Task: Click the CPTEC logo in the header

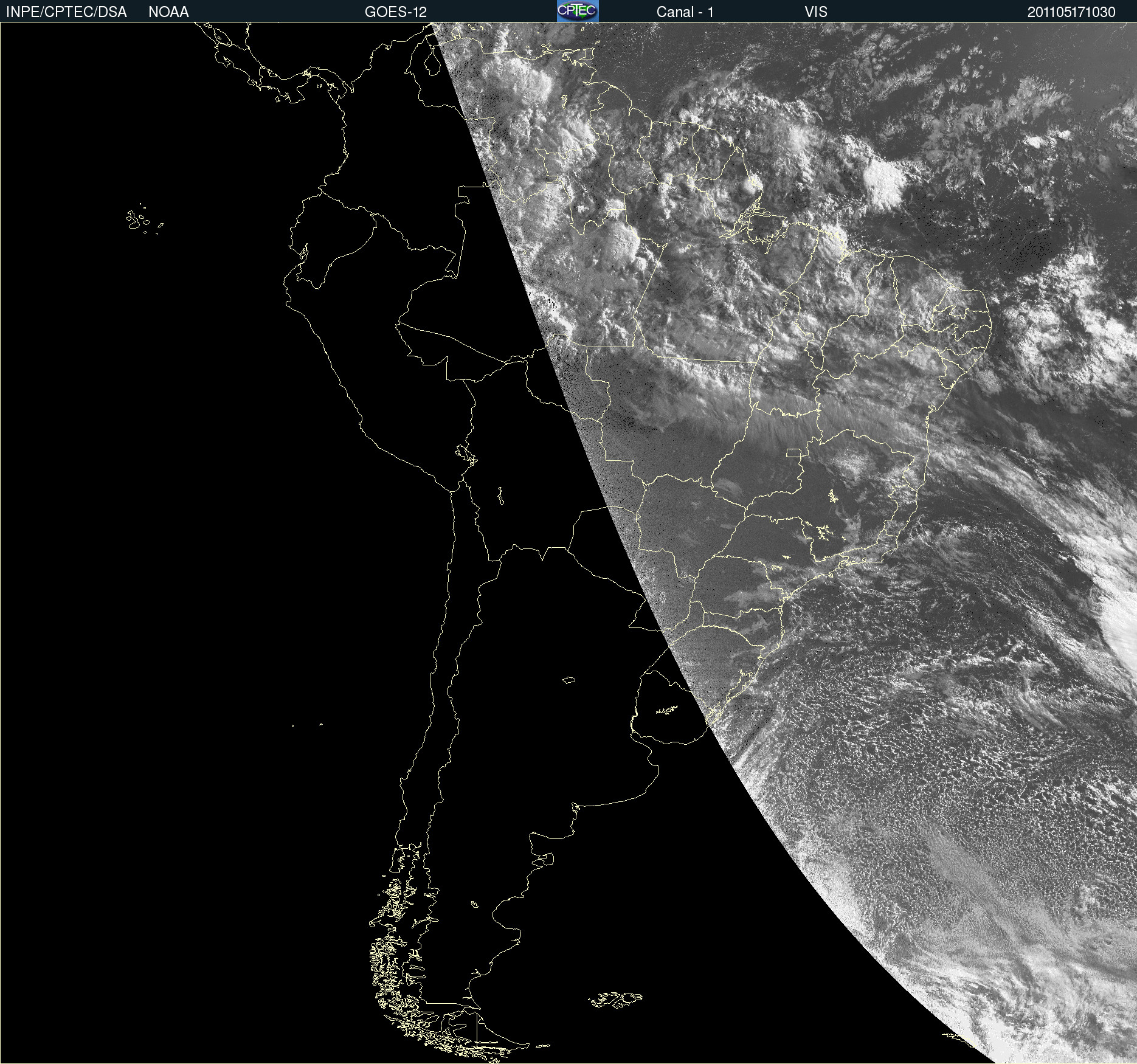Action: coord(578,11)
